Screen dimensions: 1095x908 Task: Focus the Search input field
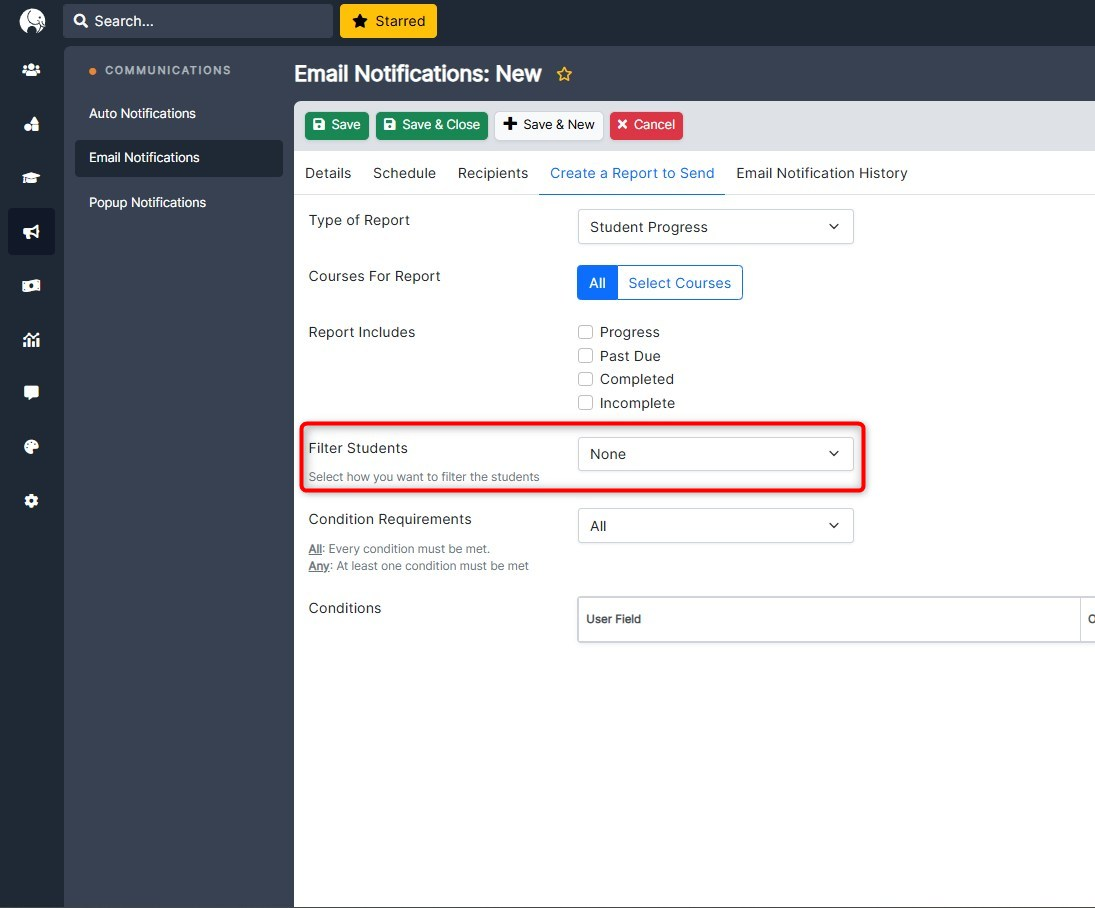tap(198, 21)
